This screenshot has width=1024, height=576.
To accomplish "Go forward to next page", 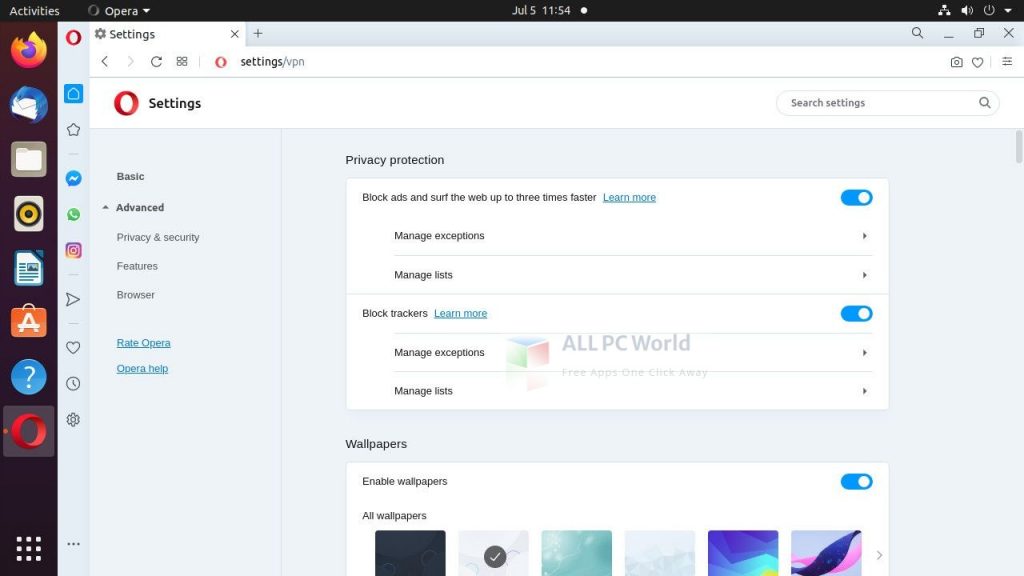I will click(x=130, y=61).
